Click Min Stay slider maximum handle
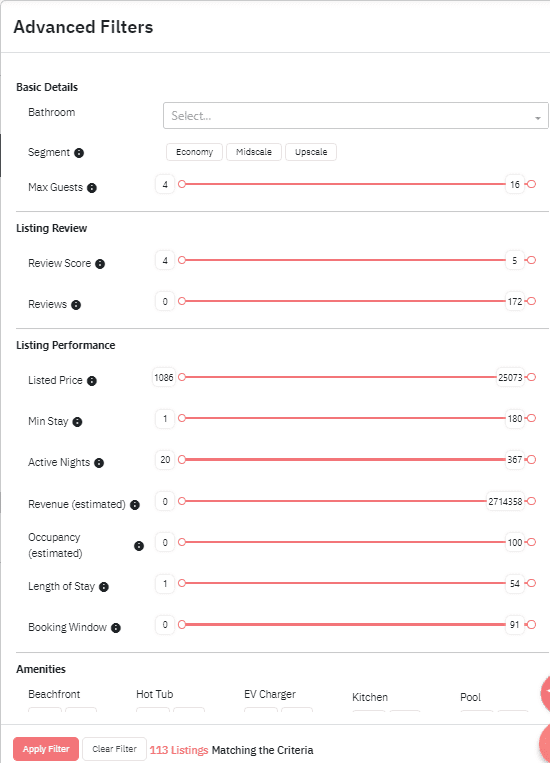The width and height of the screenshot is (550, 763). click(532, 418)
